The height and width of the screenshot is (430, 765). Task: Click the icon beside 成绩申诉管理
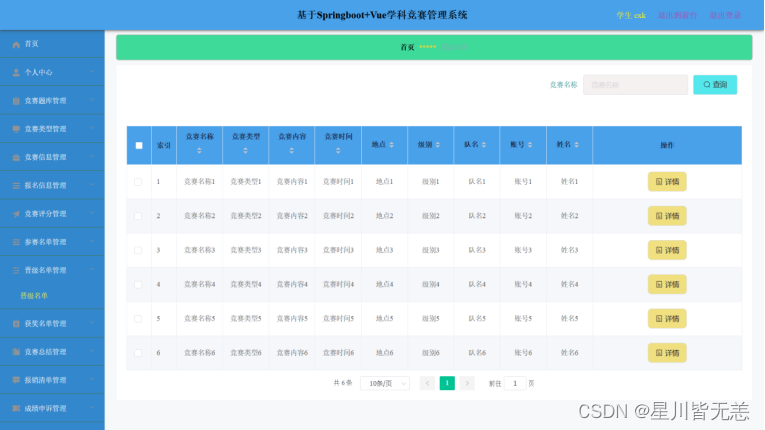pos(16,409)
